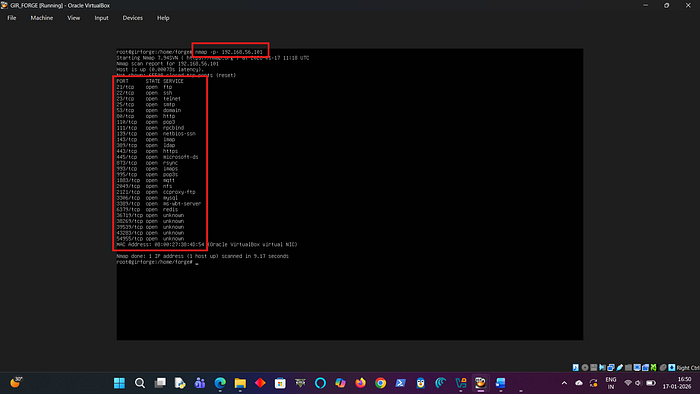Open the Windows Start menu
This screenshot has height=394, width=700.
119,383
